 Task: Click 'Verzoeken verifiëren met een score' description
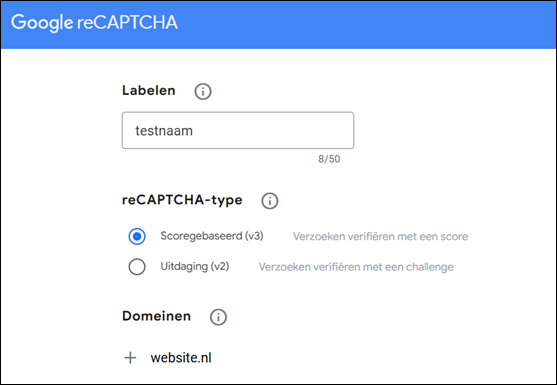coord(380,237)
